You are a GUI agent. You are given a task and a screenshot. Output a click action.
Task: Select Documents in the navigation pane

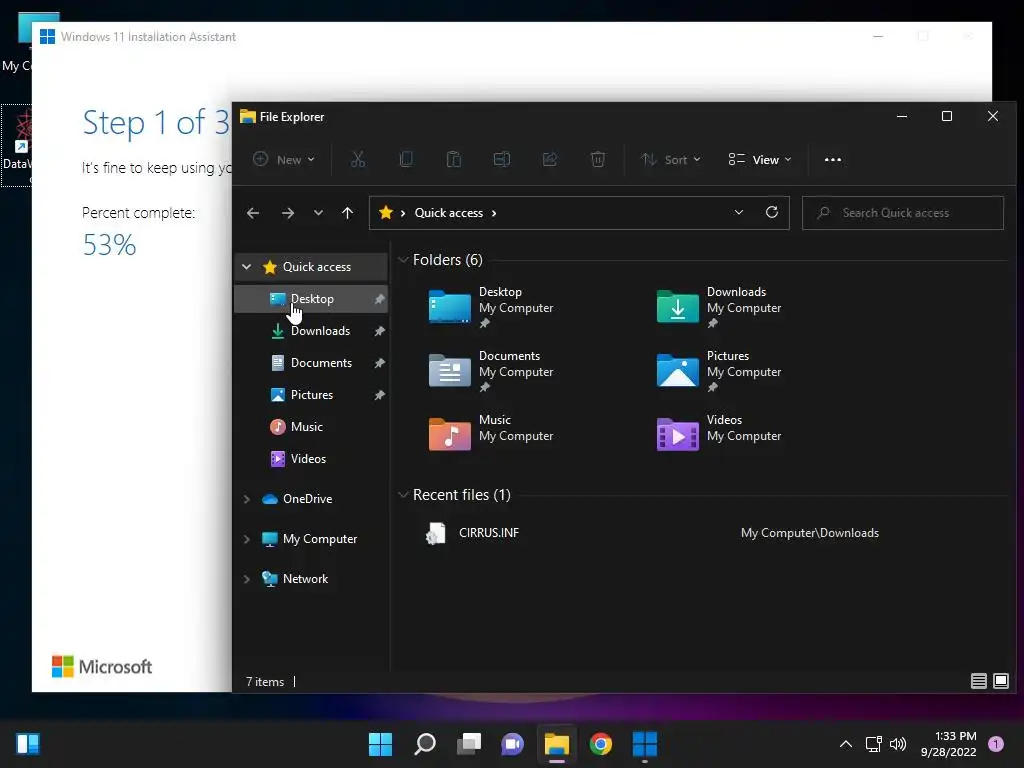click(311, 362)
